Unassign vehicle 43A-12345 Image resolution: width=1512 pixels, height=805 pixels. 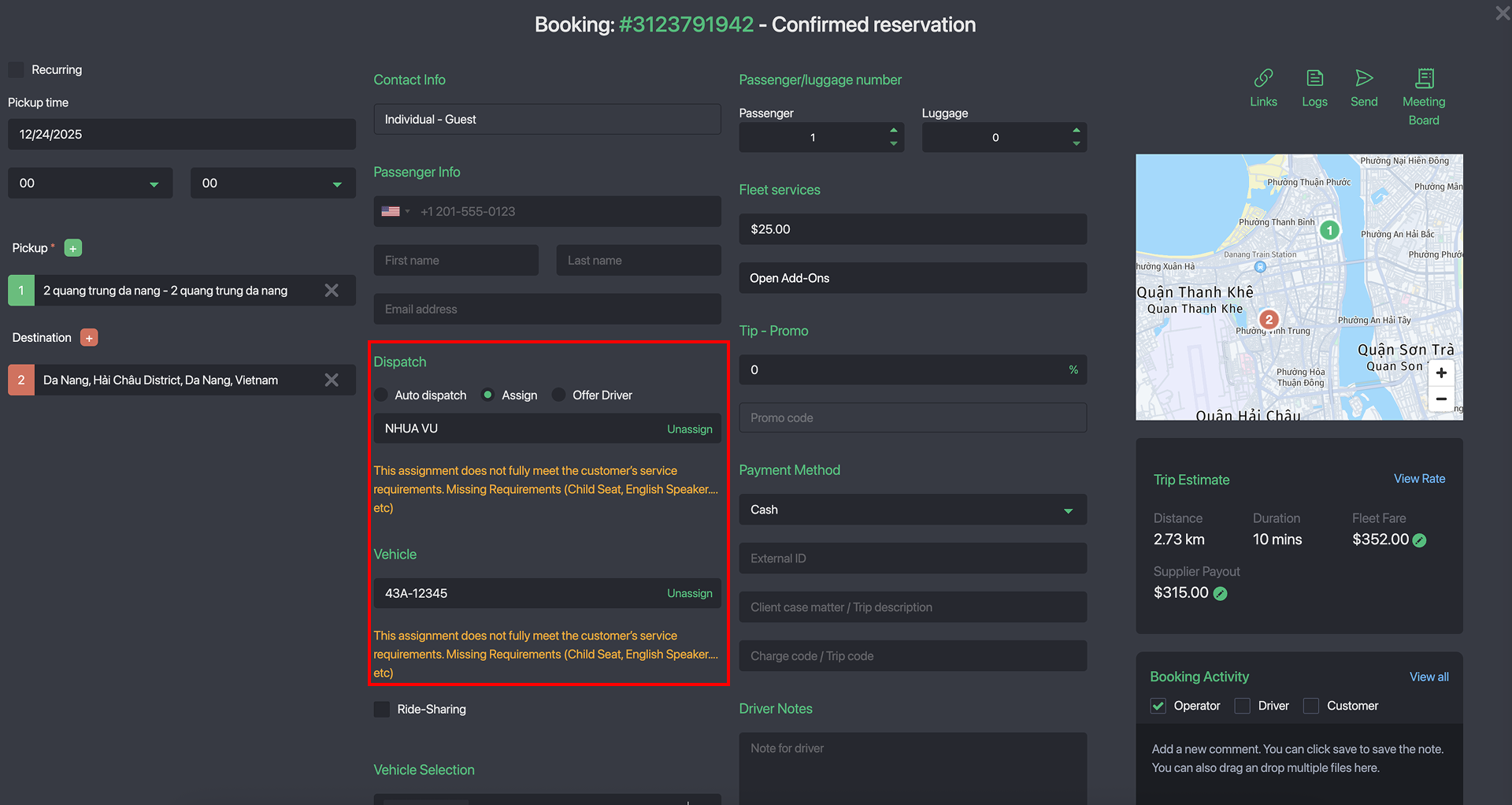(x=689, y=593)
